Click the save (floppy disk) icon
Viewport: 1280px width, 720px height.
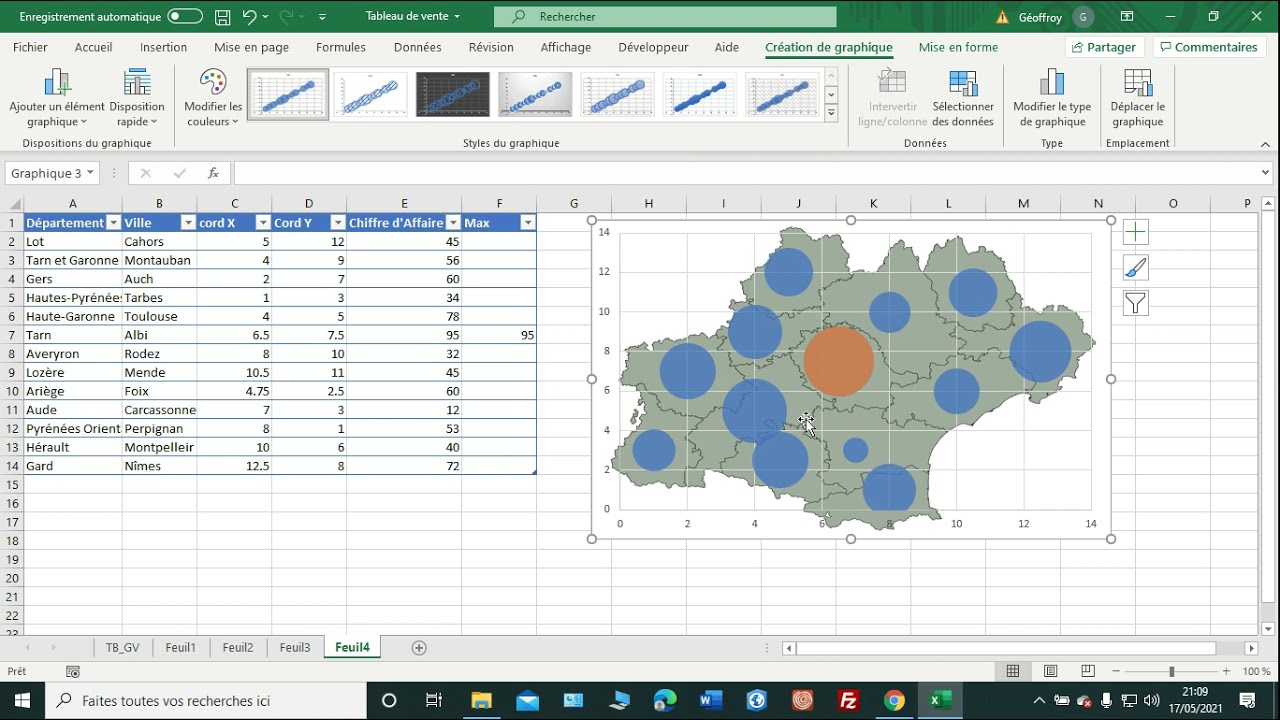223,17
